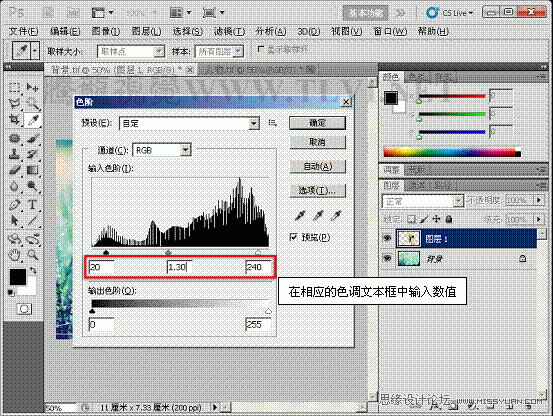This screenshot has height=416, width=553.
Task: Open the Levels preset options icon
Action: pos(272,123)
